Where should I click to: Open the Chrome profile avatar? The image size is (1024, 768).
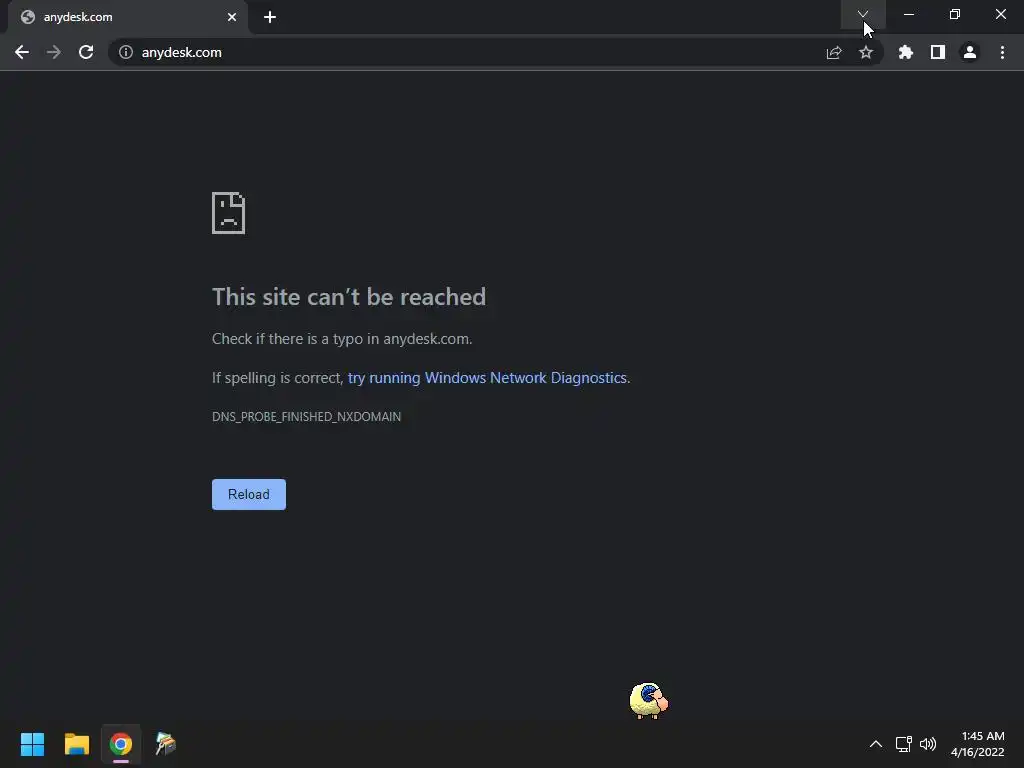tap(970, 52)
